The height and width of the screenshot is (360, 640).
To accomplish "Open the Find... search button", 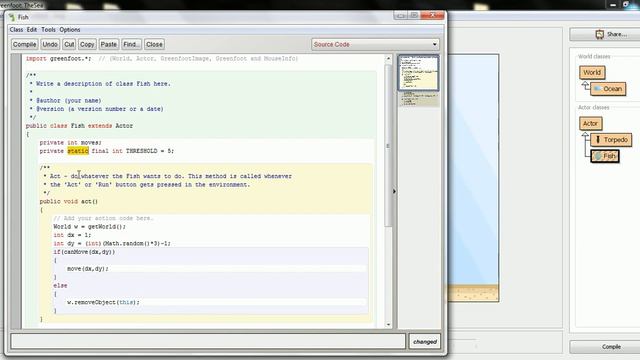I will (x=131, y=44).
